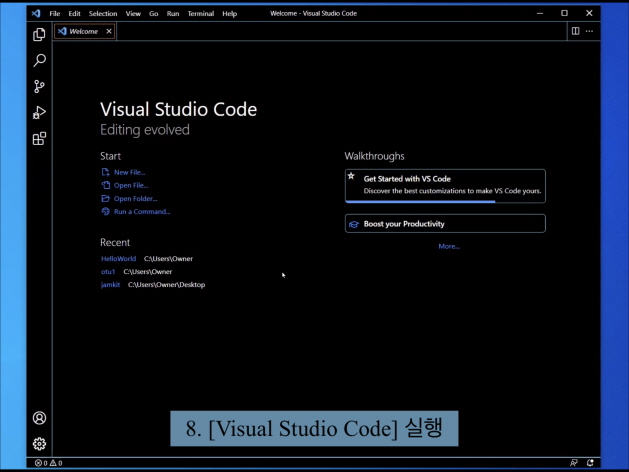Click the 'Editing evolved' subtitle text
The width and height of the screenshot is (629, 472).
[145, 130]
